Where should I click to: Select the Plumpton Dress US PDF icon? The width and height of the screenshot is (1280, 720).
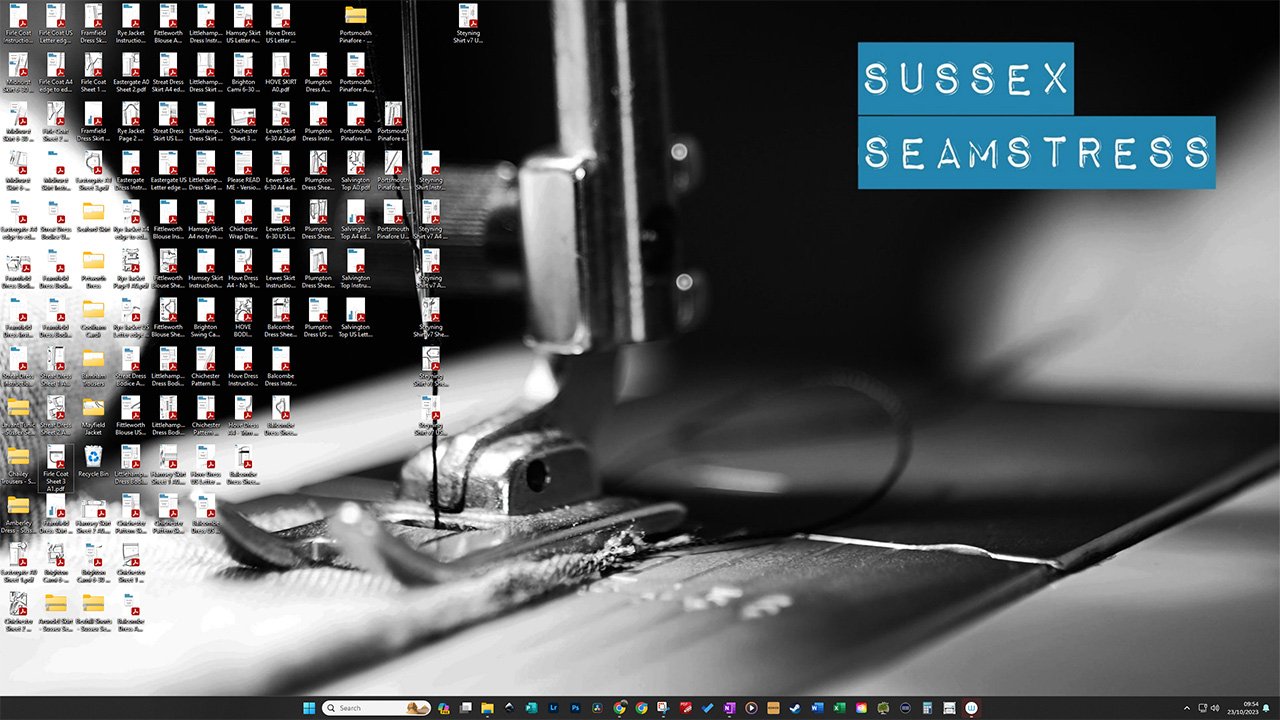(x=318, y=320)
